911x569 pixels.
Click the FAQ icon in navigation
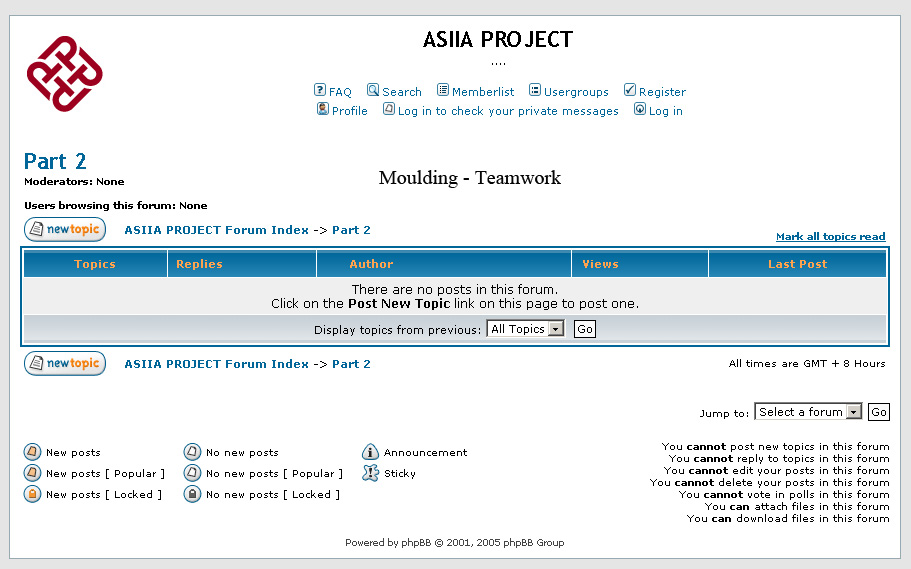[320, 90]
